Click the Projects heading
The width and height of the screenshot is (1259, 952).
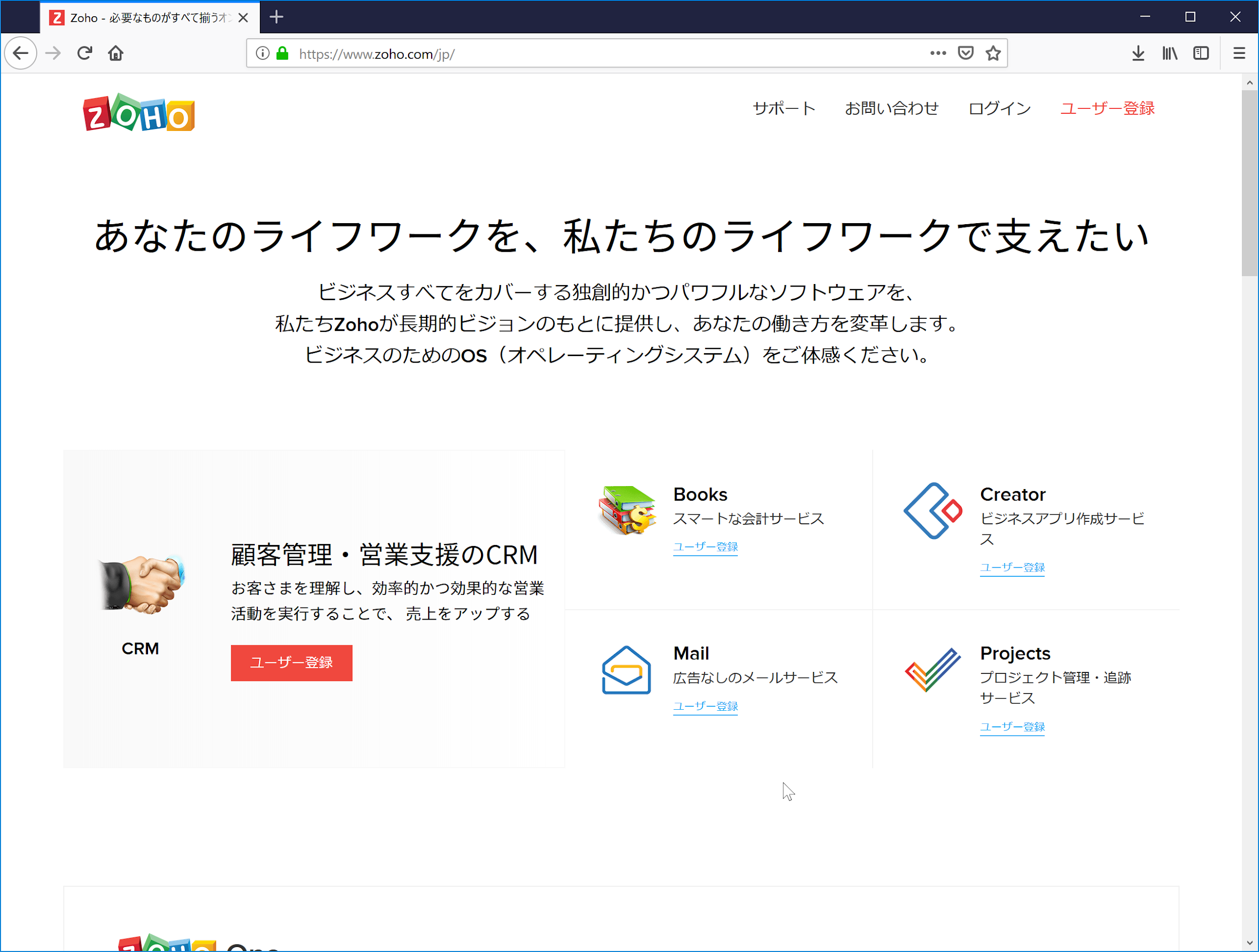1015,653
